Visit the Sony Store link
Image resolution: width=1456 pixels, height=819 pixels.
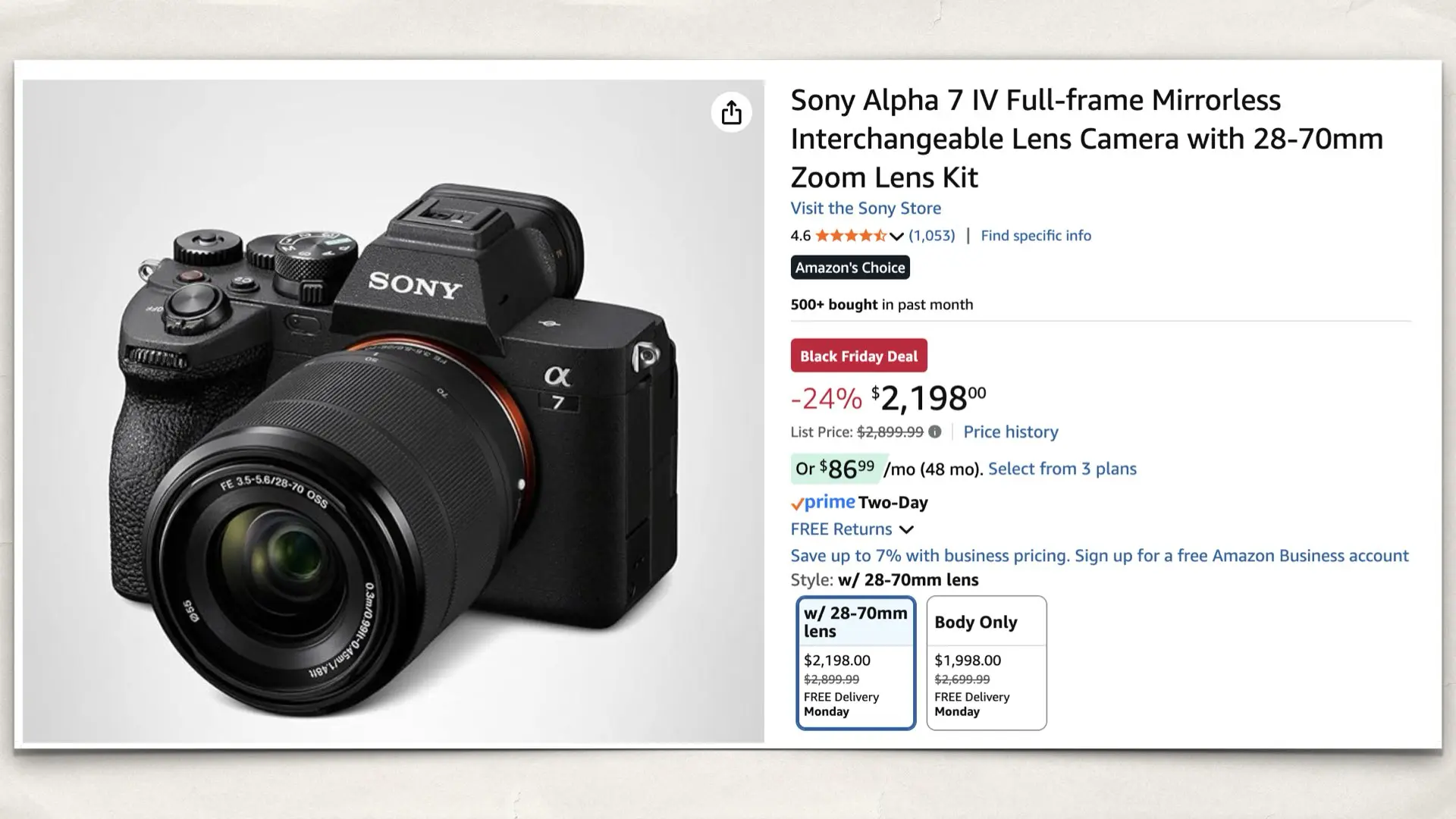coord(865,209)
